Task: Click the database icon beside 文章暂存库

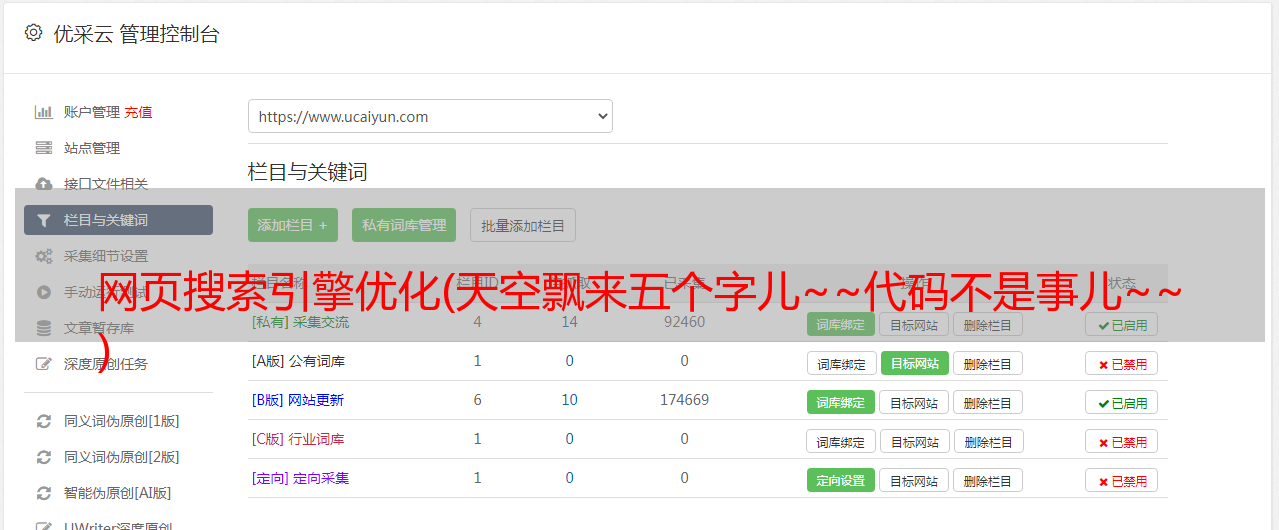Action: pyautogui.click(x=44, y=328)
